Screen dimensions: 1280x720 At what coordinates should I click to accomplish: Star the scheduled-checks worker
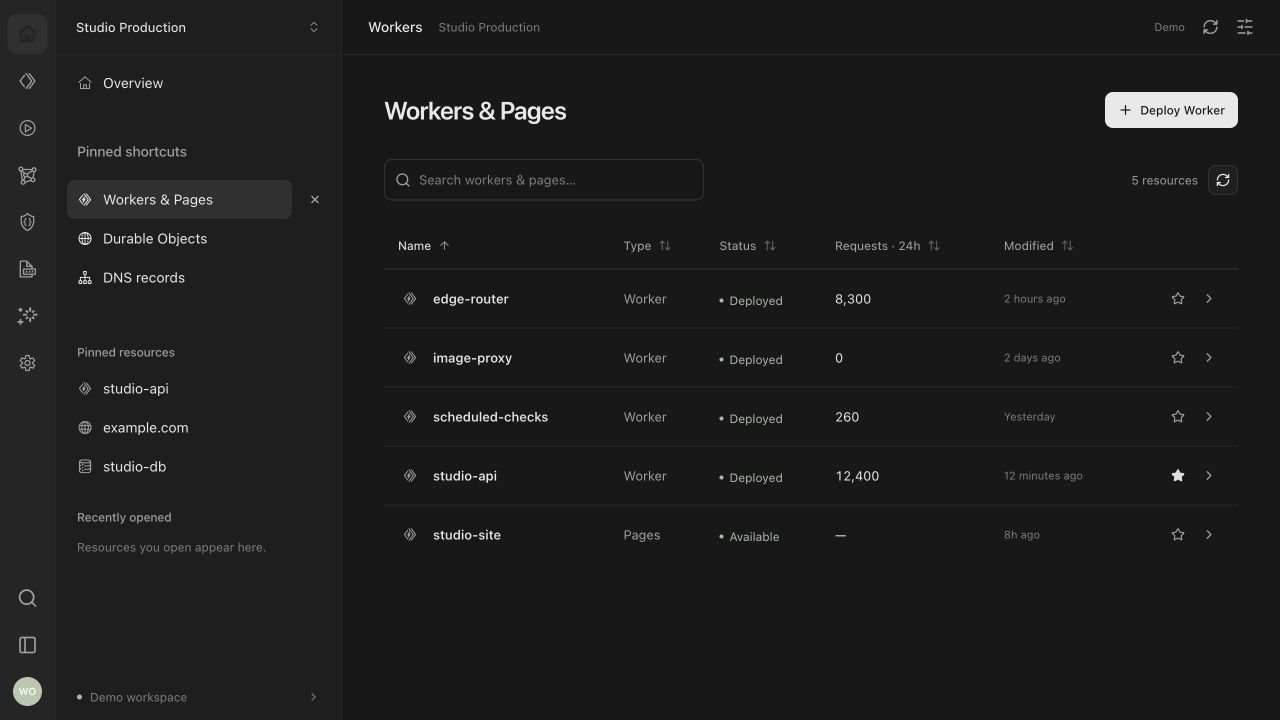point(1178,417)
